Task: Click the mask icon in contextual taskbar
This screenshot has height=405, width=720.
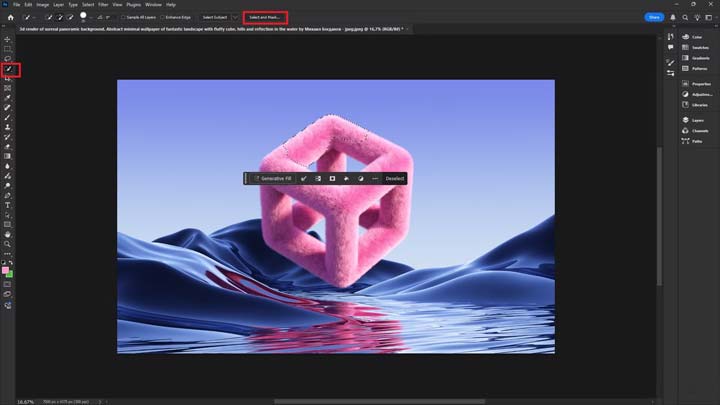Action: pos(332,179)
